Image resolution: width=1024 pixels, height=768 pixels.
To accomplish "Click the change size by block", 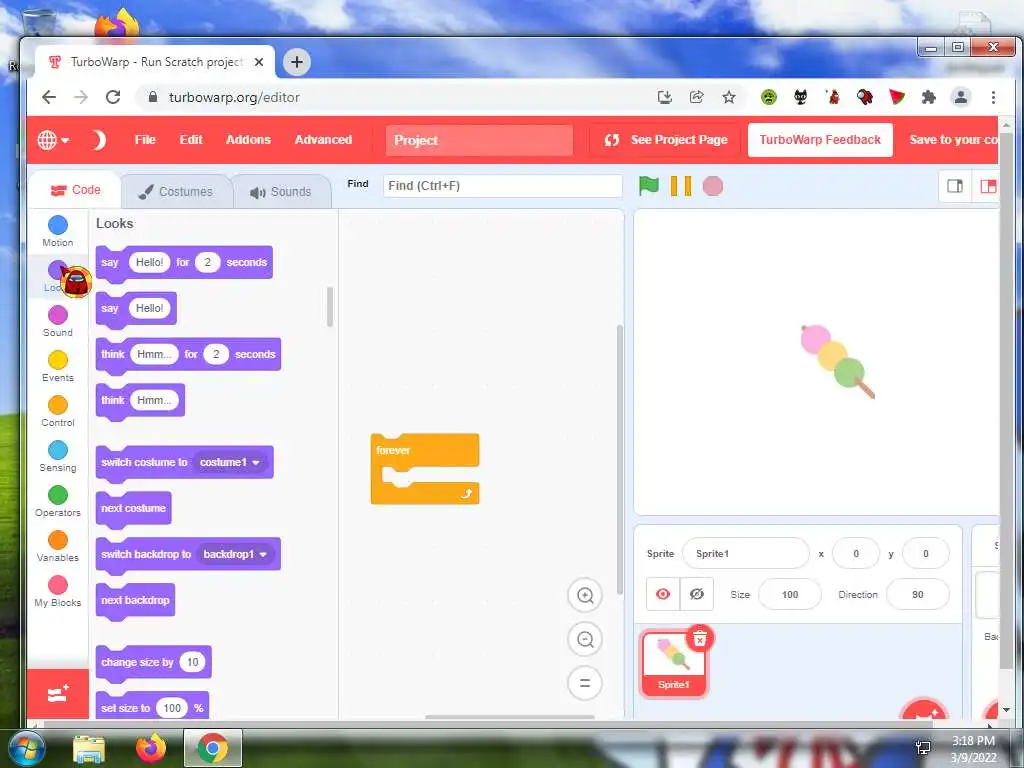I will click(153, 663).
